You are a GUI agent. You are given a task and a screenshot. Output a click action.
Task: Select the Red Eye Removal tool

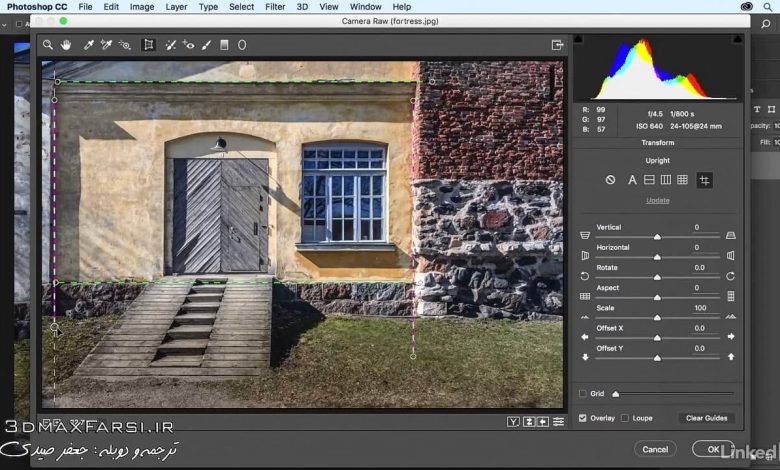tap(188, 45)
